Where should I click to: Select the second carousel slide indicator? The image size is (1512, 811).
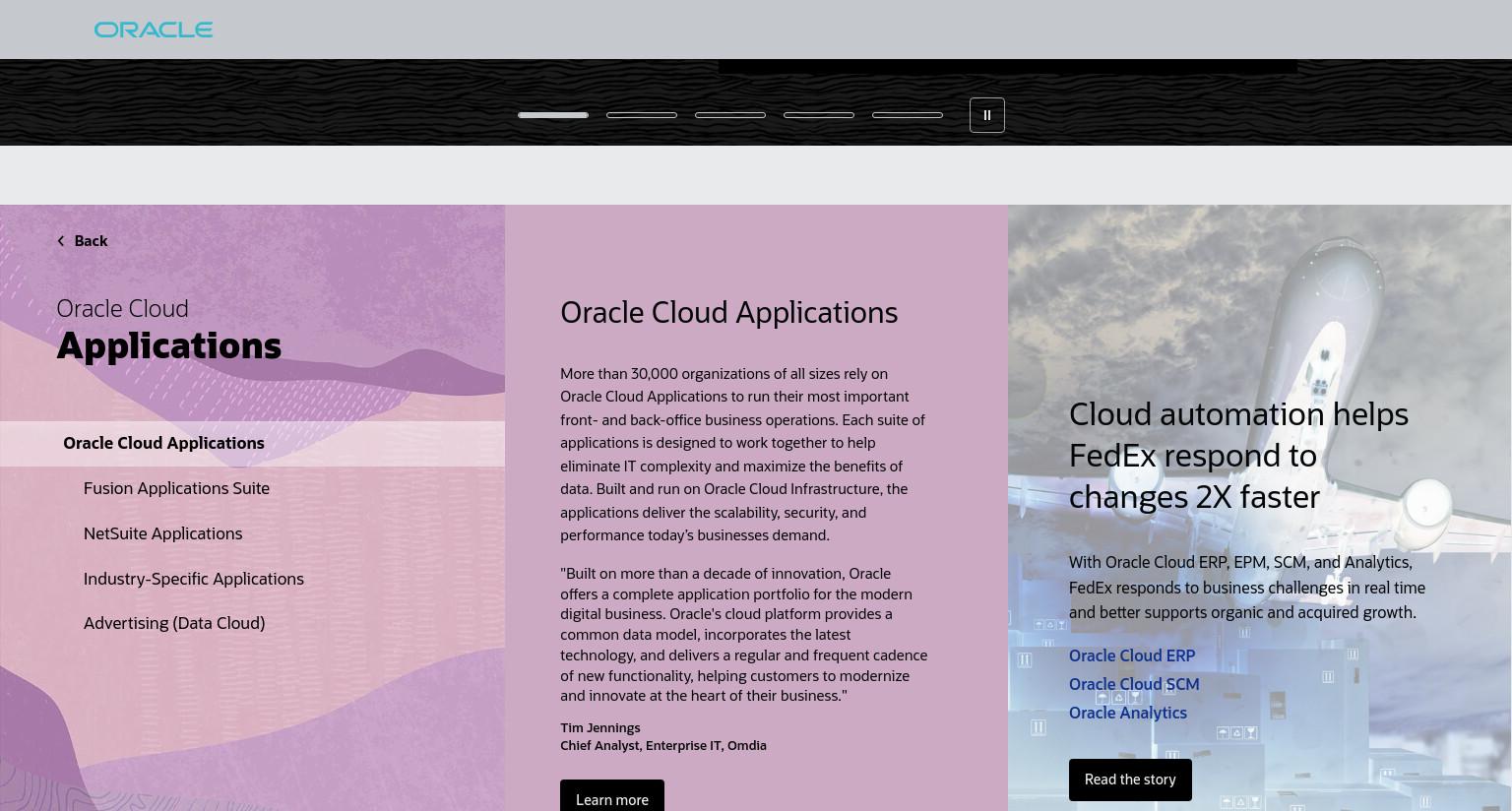coord(642,115)
